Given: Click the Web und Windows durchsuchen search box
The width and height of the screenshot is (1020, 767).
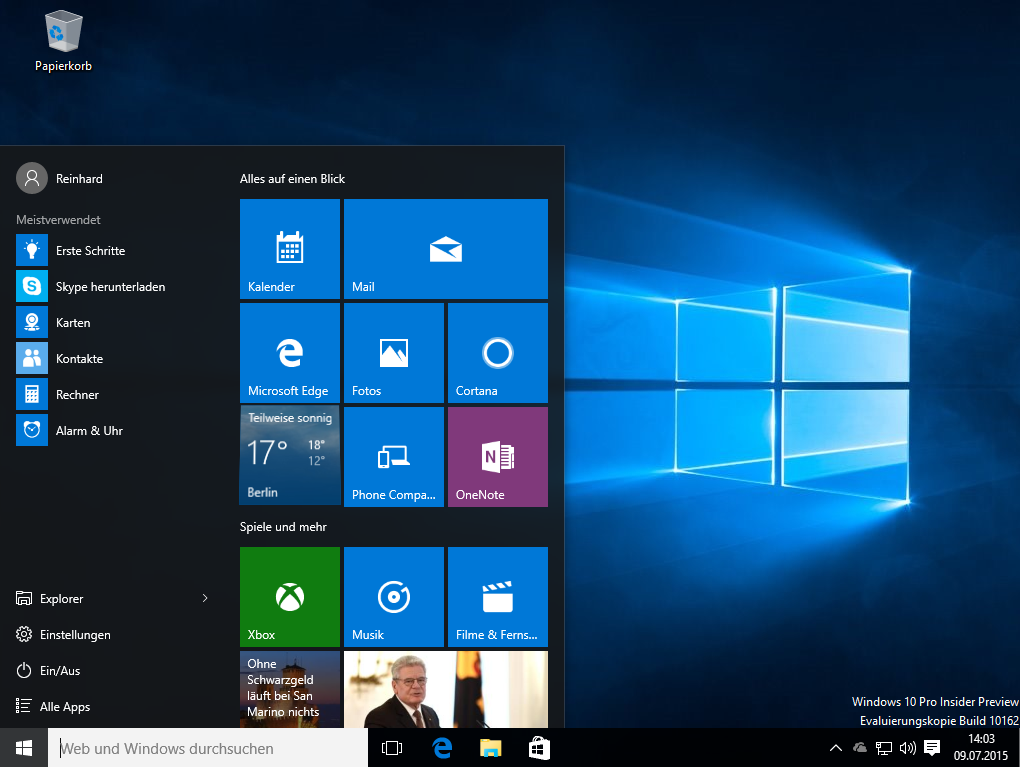Looking at the screenshot, I should [x=208, y=748].
